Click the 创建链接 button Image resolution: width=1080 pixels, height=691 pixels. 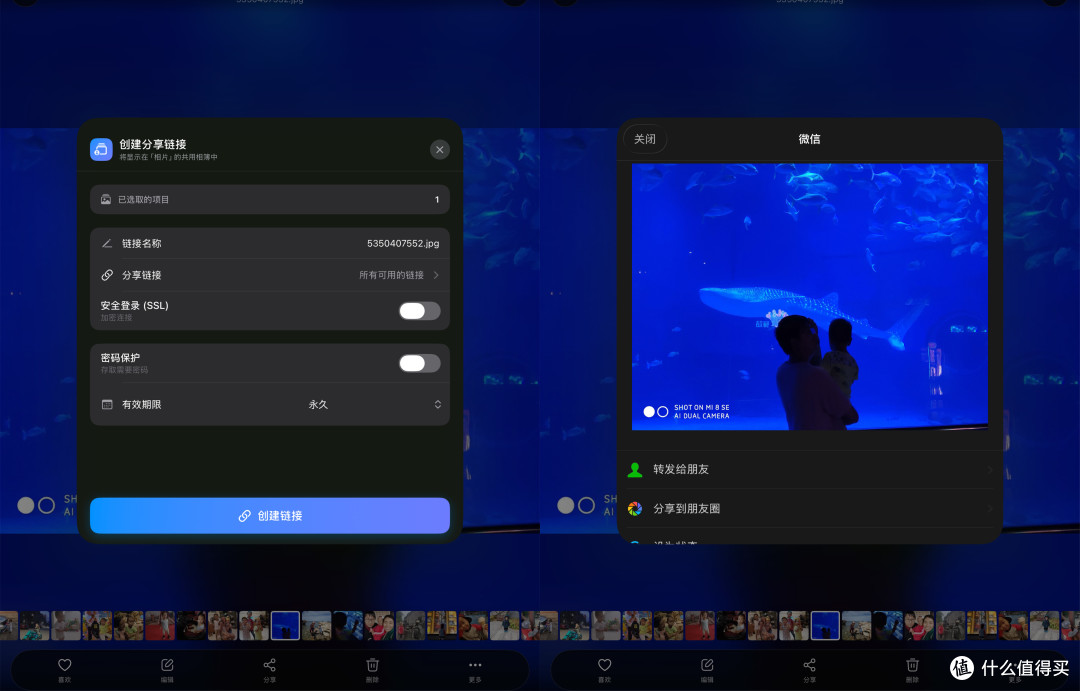[270, 515]
